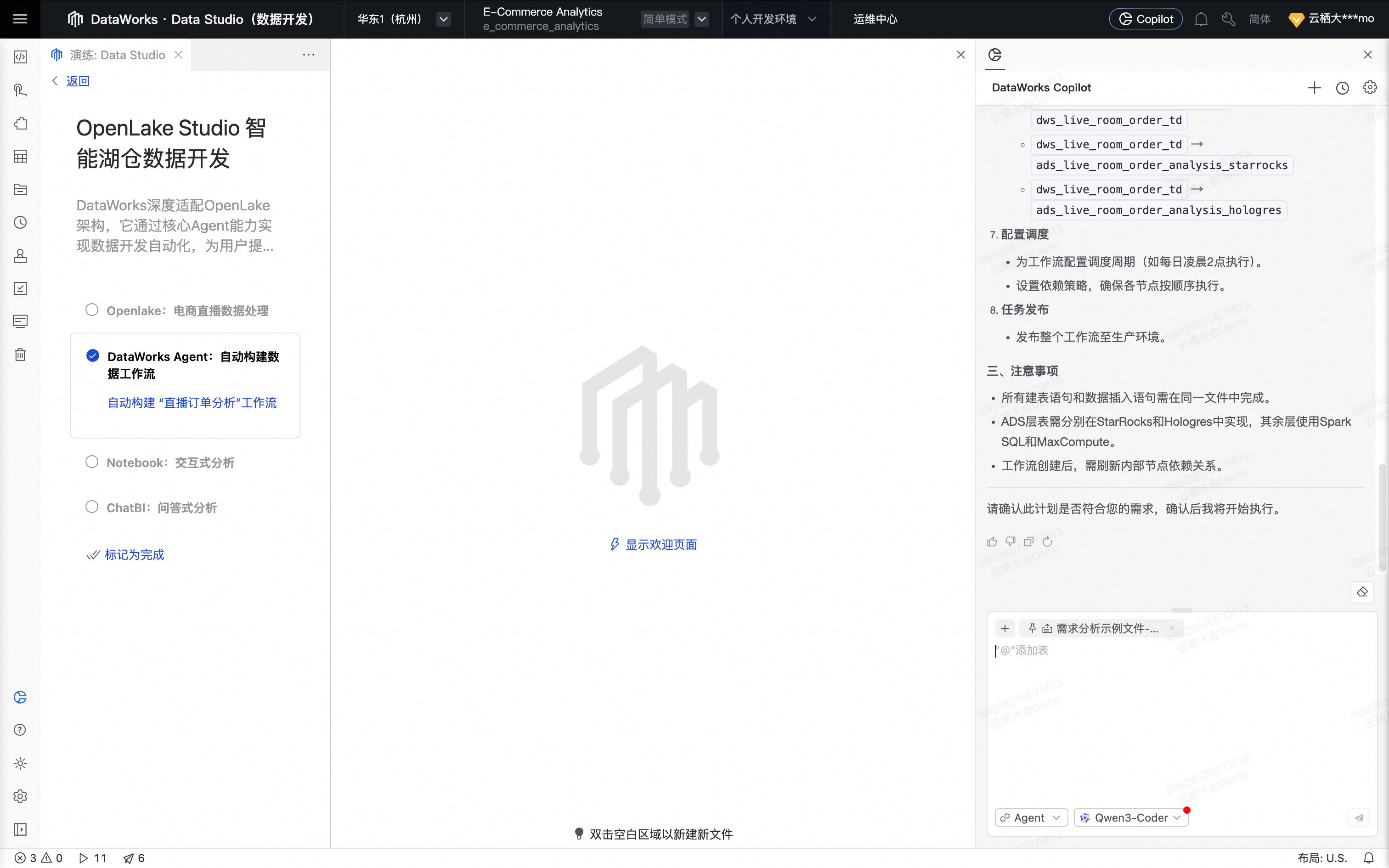This screenshot has width=1389, height=868.
Task: Clear conversation with eraser icon
Action: click(x=1362, y=592)
